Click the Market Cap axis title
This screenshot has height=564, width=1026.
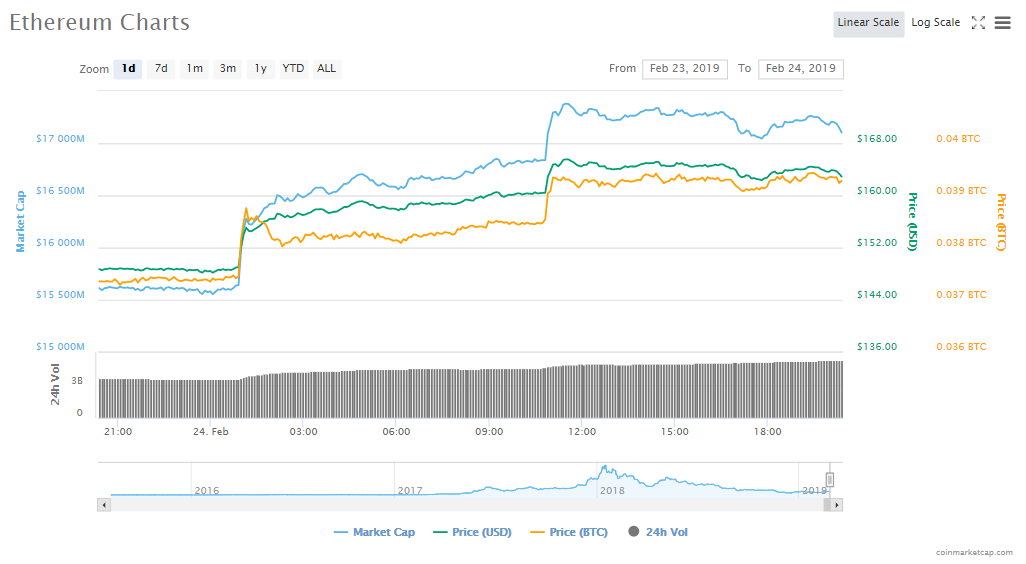pos(20,221)
